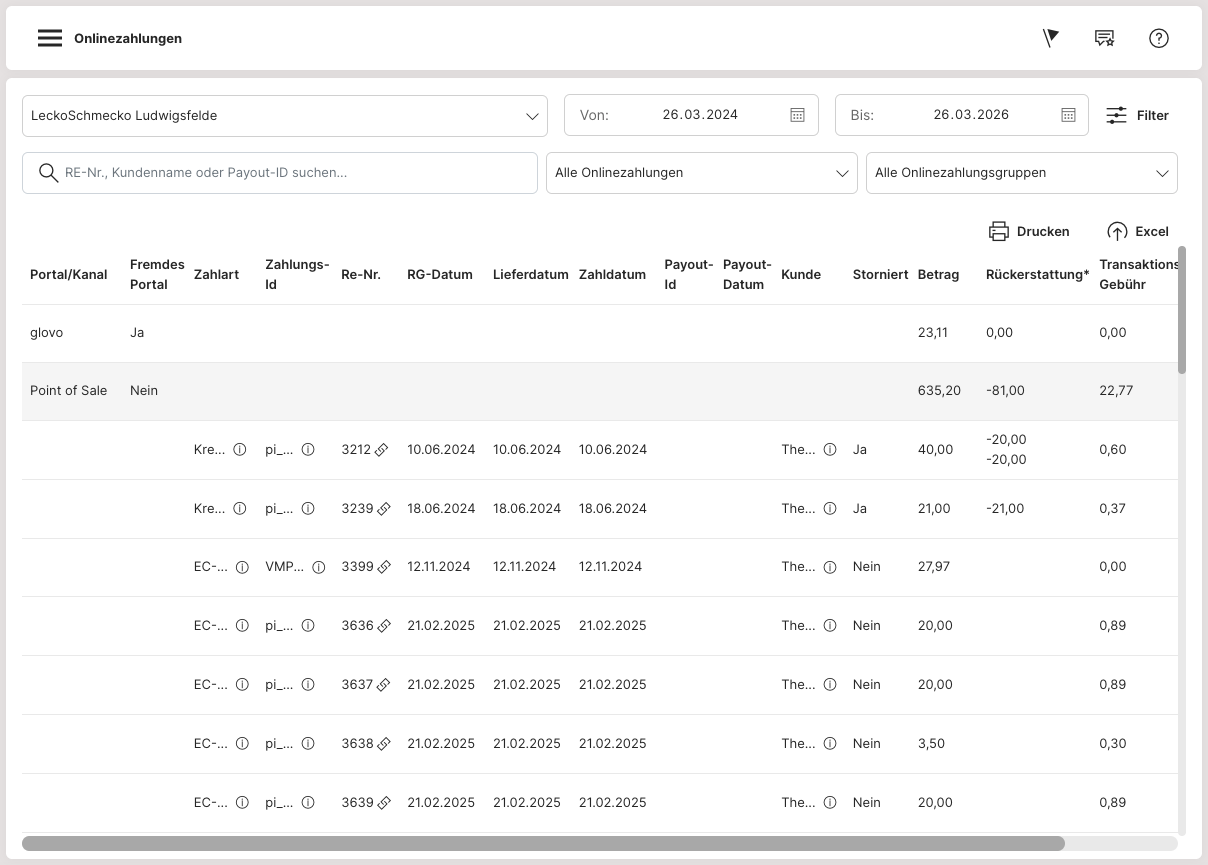This screenshot has height=865, width=1208.
Task: Open the Alle Onlinezahlungsgruppen dropdown
Action: (1021, 173)
